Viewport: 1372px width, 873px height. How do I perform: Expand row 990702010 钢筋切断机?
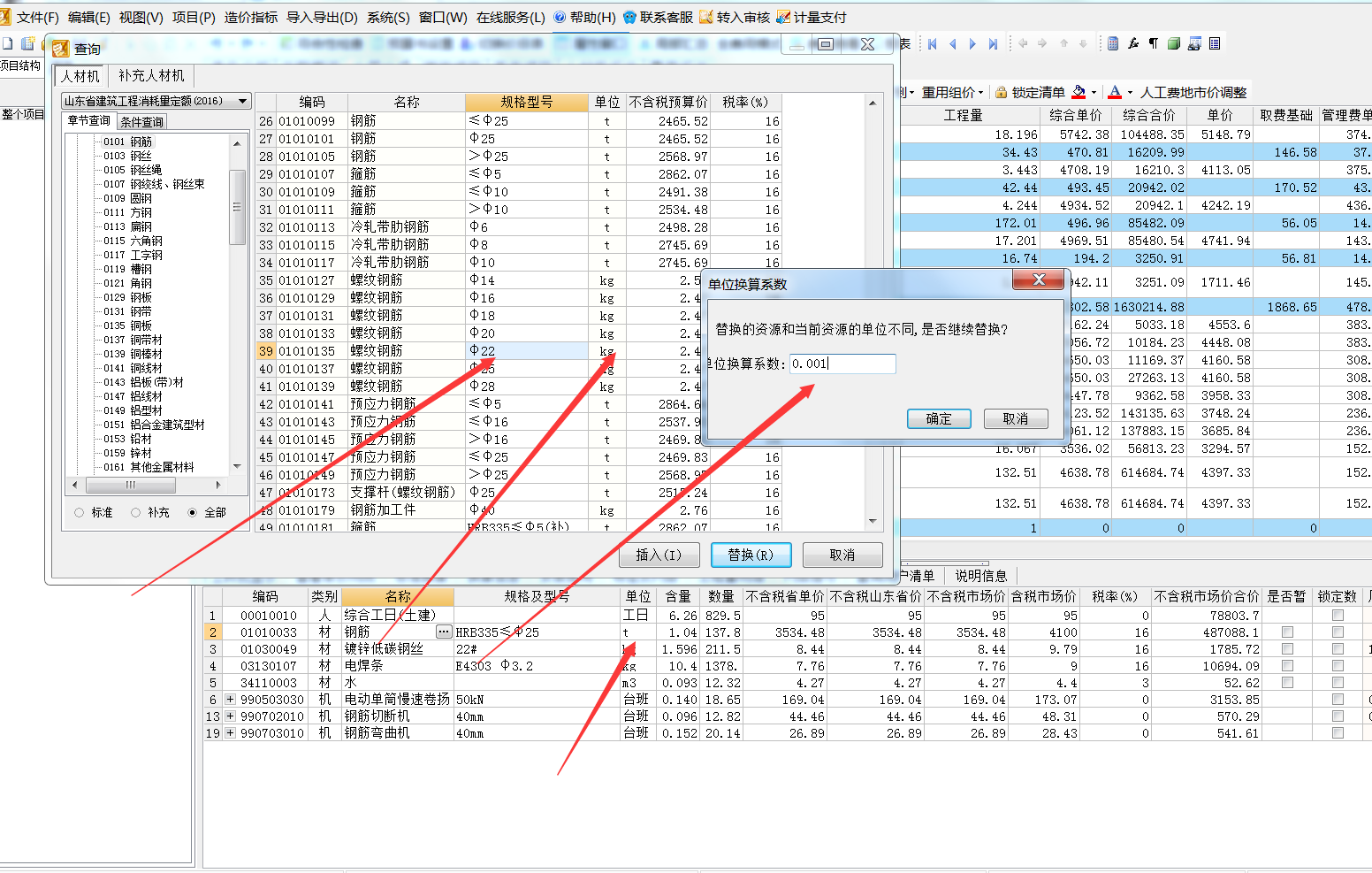[230, 716]
